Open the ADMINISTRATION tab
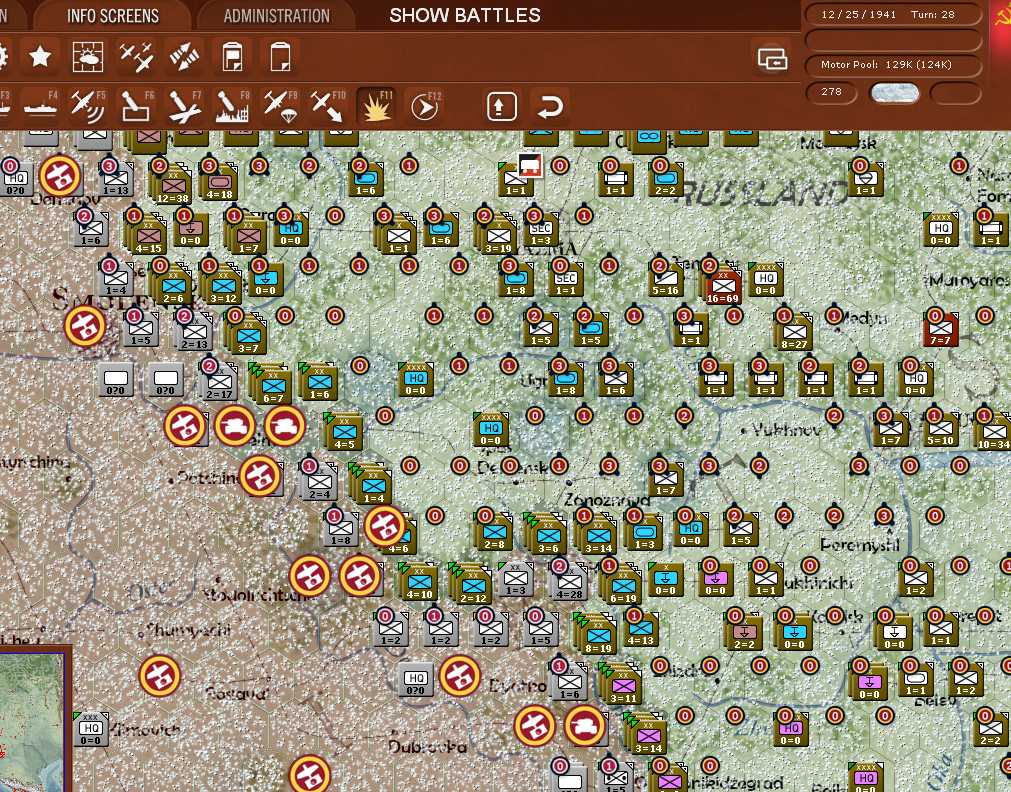Screen dimensions: 1011x792 point(277,15)
